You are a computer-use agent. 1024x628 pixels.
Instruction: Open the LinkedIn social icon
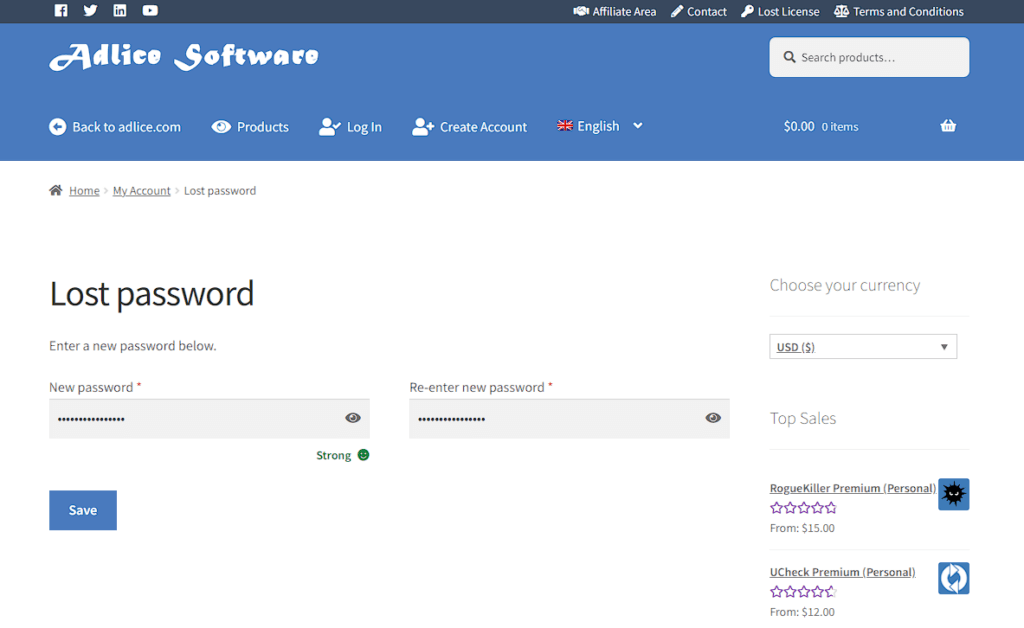tap(120, 11)
